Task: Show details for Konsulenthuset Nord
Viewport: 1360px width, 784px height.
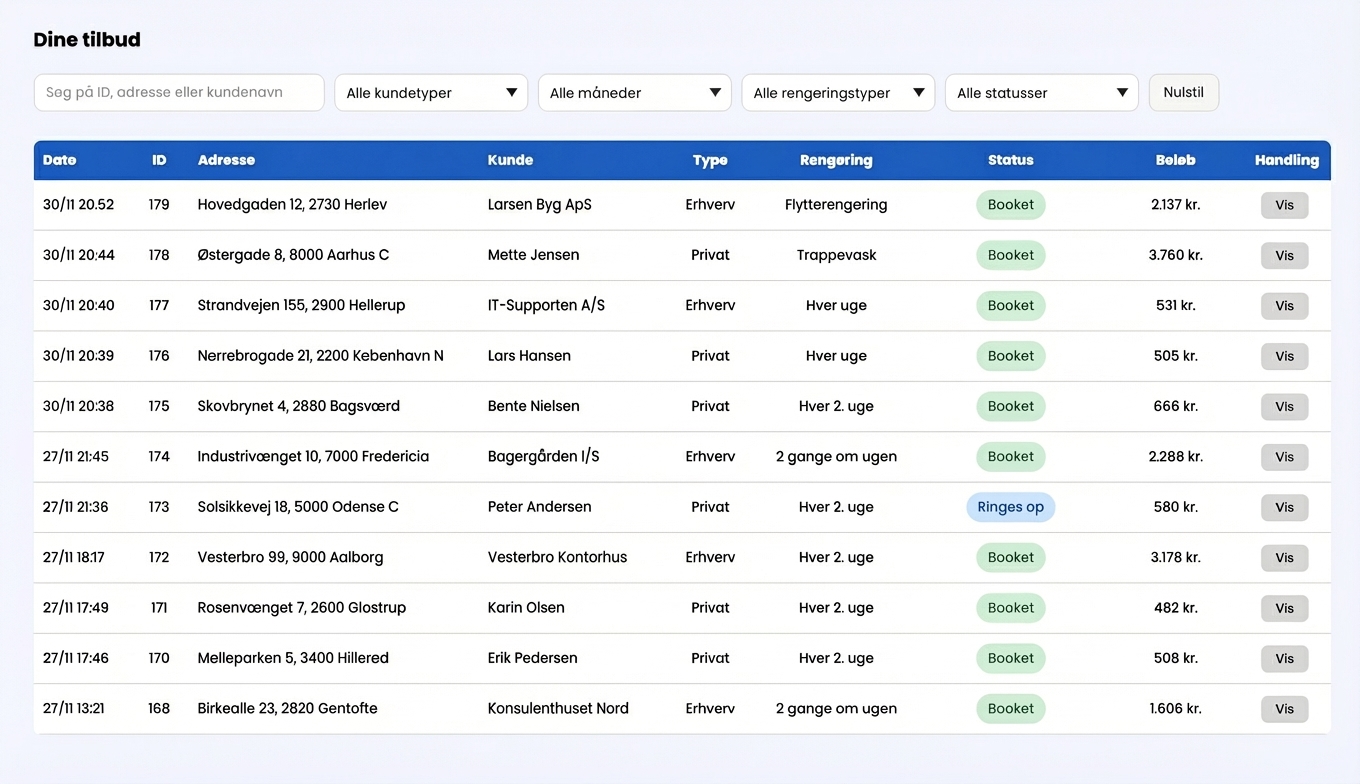Action: click(1285, 709)
